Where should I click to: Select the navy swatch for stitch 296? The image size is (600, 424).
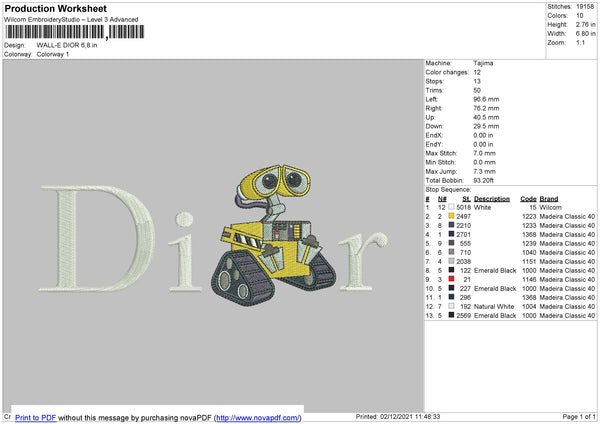tap(452, 297)
